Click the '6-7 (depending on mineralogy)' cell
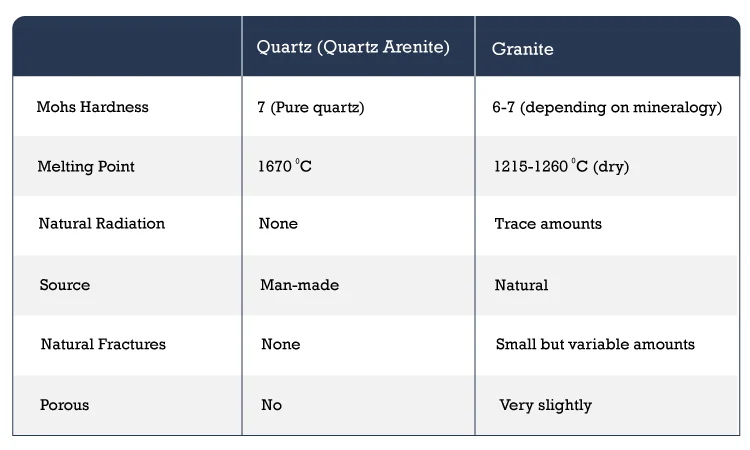Viewport: 750px width, 450px height. point(607,107)
